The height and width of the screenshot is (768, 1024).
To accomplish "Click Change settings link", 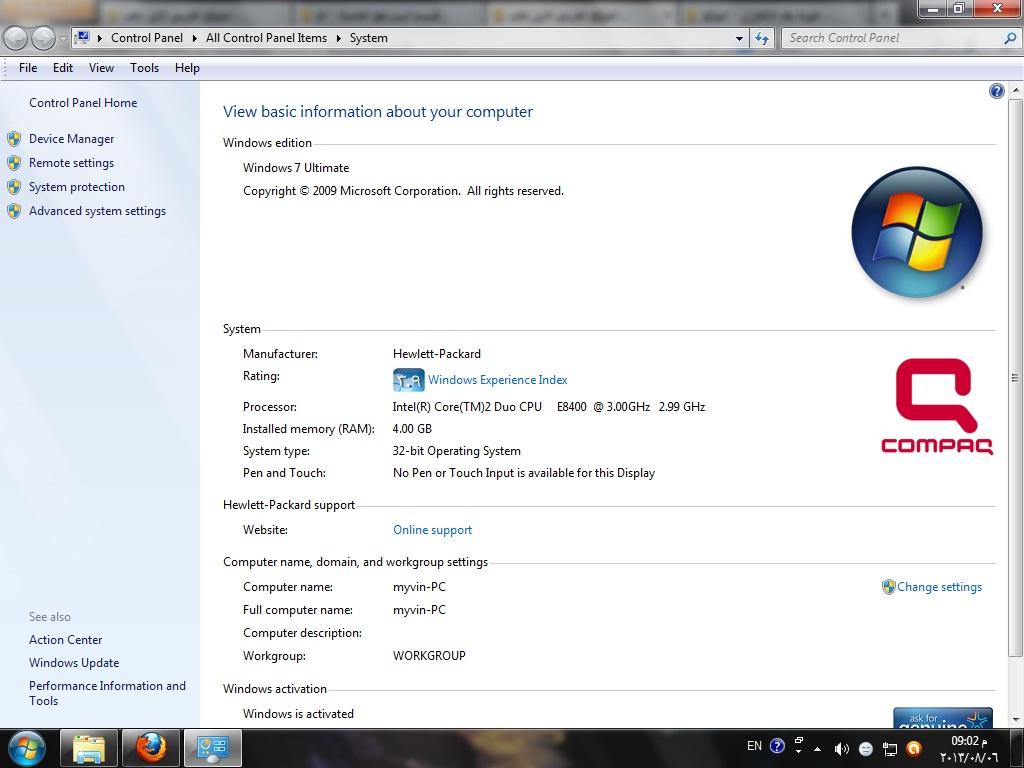I will click(x=939, y=586).
